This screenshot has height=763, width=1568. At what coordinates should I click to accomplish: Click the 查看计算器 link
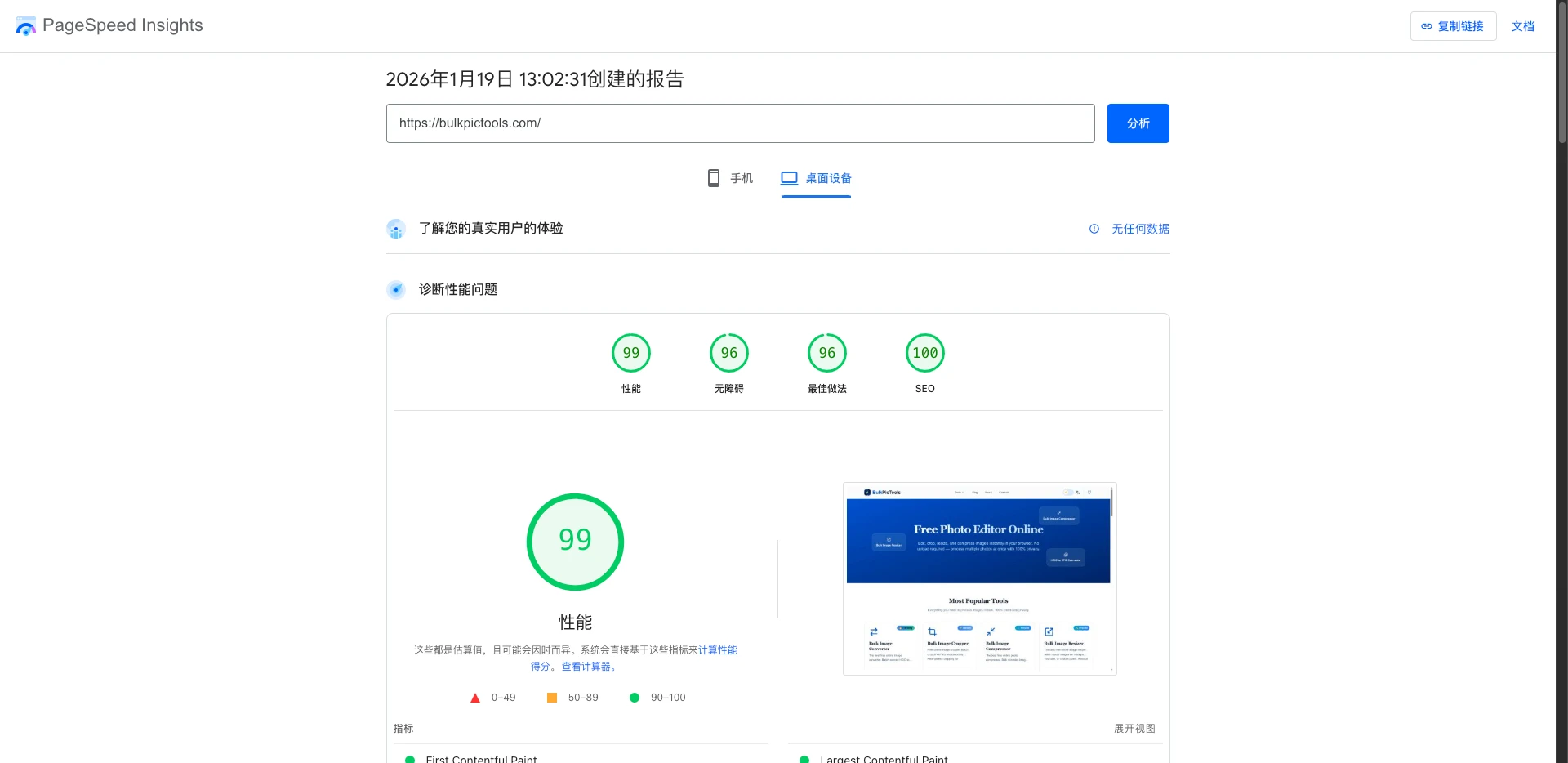coord(586,667)
